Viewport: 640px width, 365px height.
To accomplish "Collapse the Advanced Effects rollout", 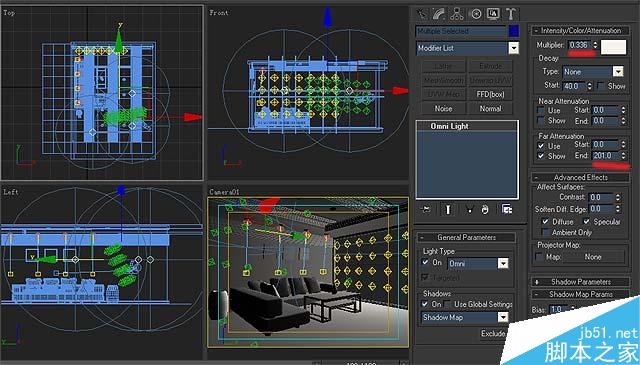I will pyautogui.click(x=580, y=177).
